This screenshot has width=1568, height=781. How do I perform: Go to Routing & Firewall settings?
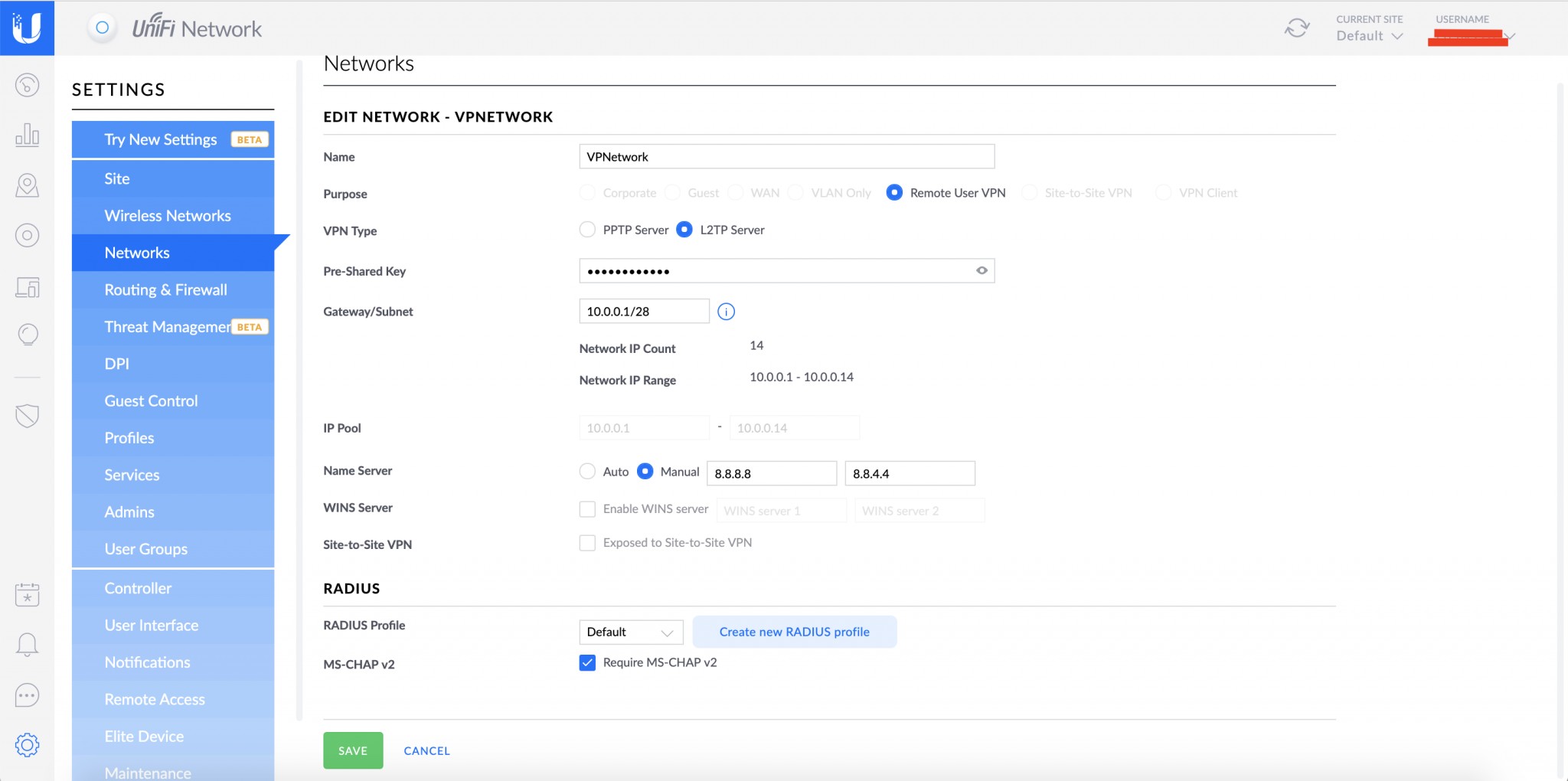(x=165, y=289)
